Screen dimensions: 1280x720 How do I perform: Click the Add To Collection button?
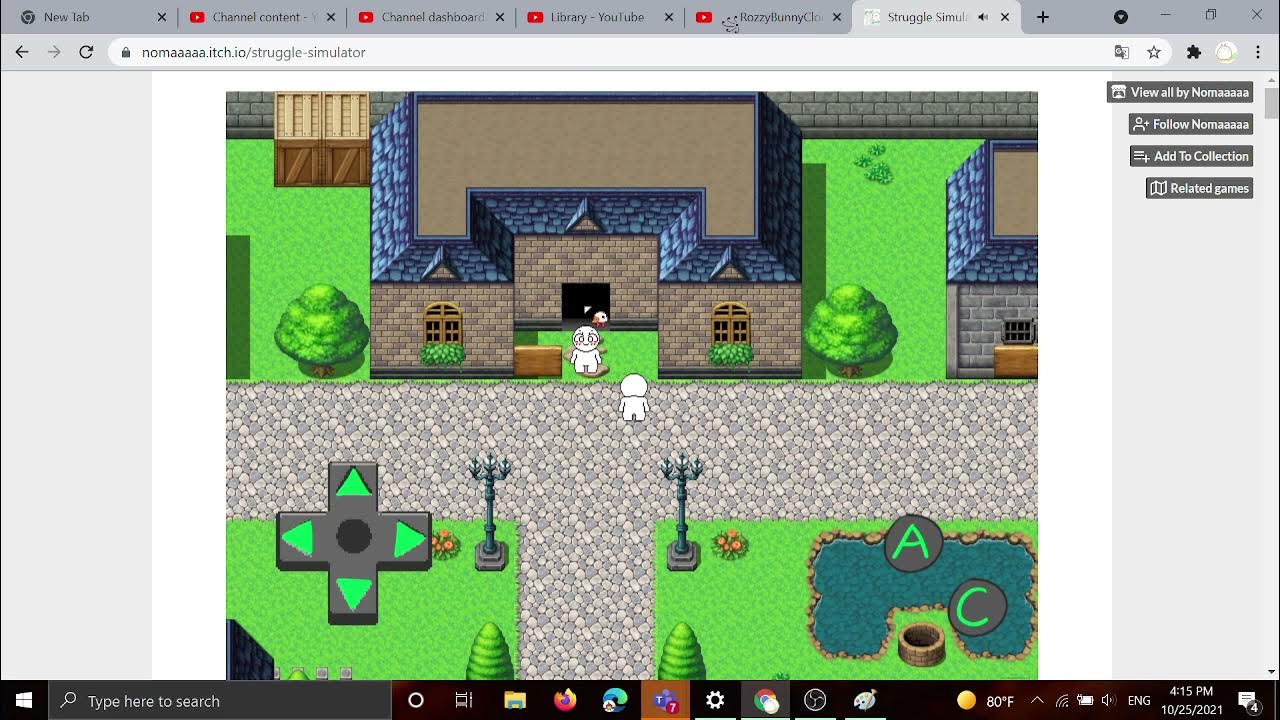pos(1192,156)
